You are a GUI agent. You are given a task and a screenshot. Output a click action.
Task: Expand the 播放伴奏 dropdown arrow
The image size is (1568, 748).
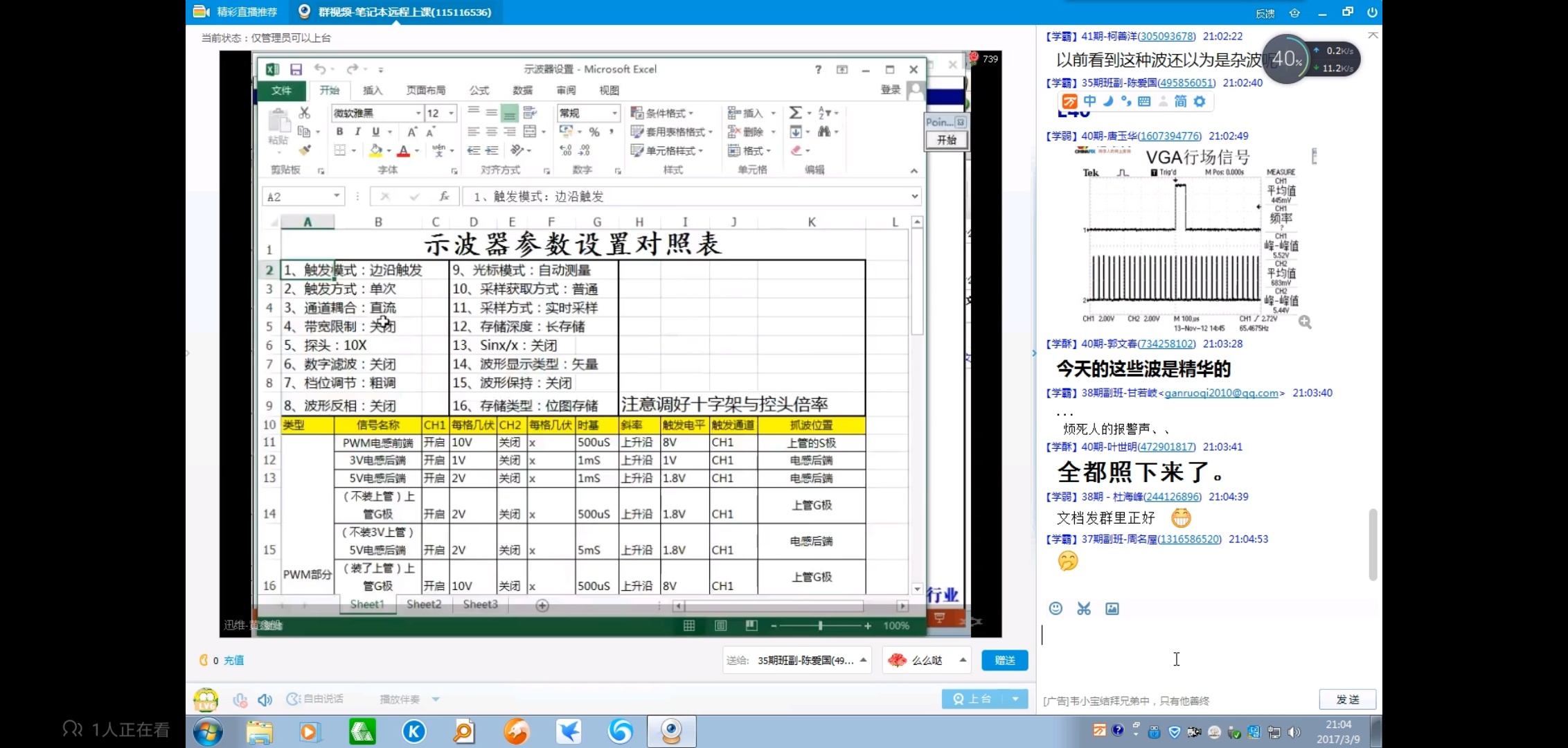click(x=436, y=700)
